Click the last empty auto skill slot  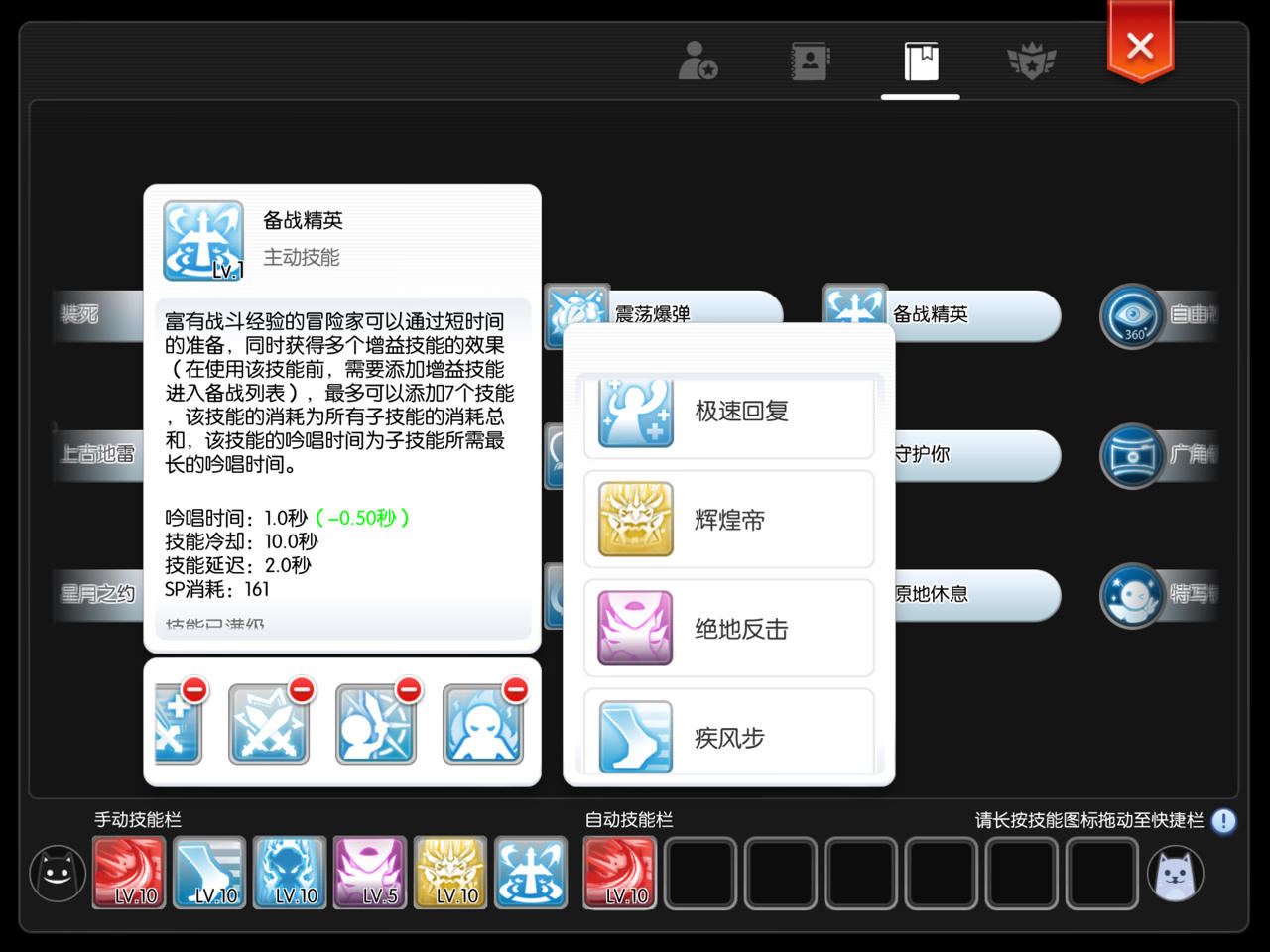1102,873
